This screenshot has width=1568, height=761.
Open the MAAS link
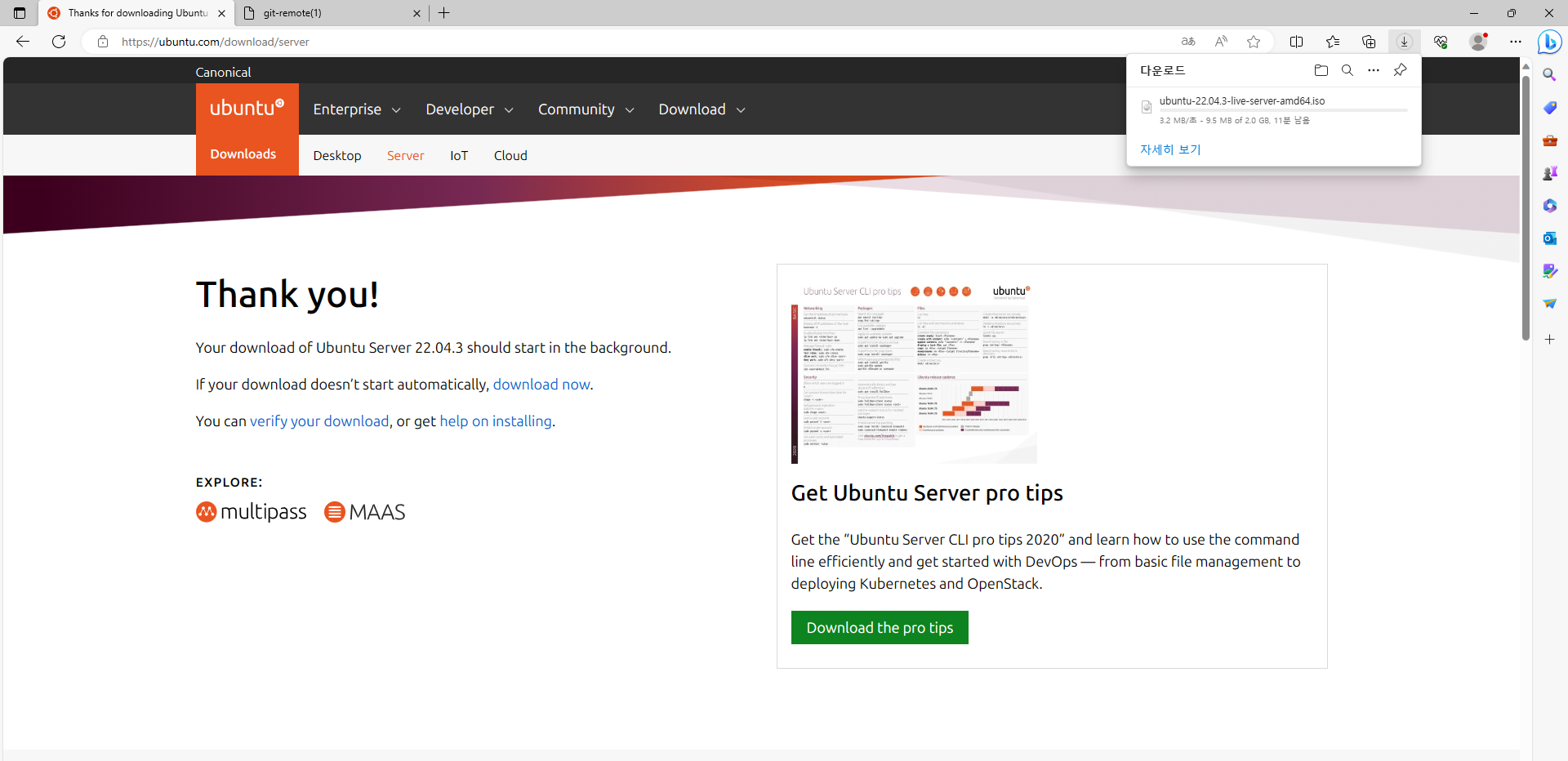(365, 512)
